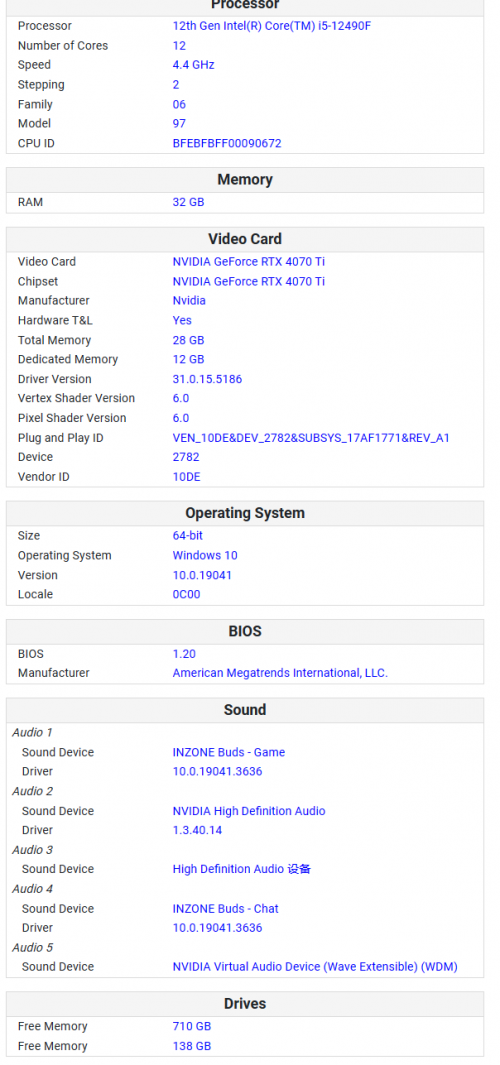Select INZONE Buds - Chat sound device
Screen dimensions: 500x1065
coord(226,909)
